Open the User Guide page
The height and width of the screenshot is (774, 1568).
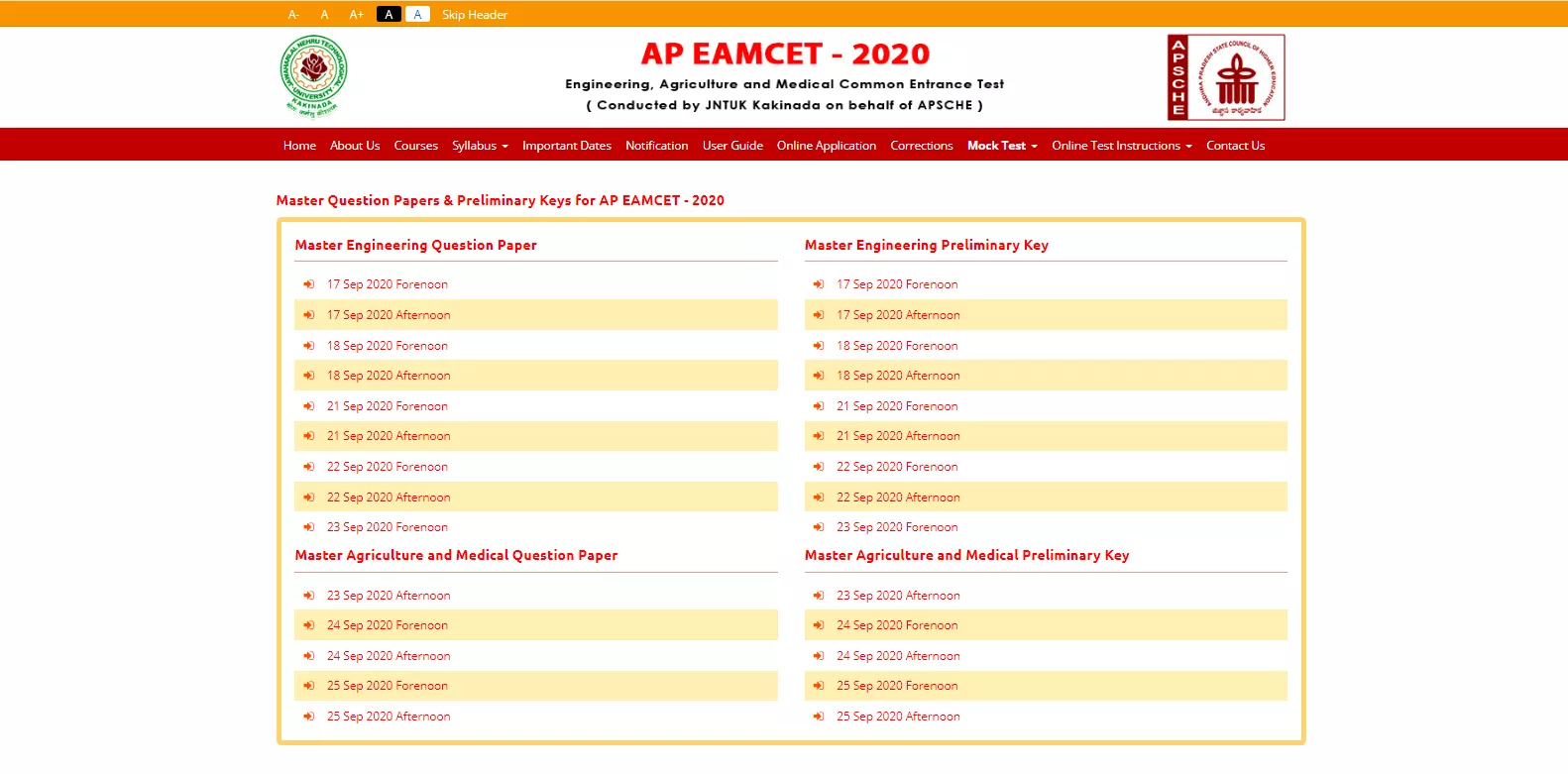[x=732, y=146]
